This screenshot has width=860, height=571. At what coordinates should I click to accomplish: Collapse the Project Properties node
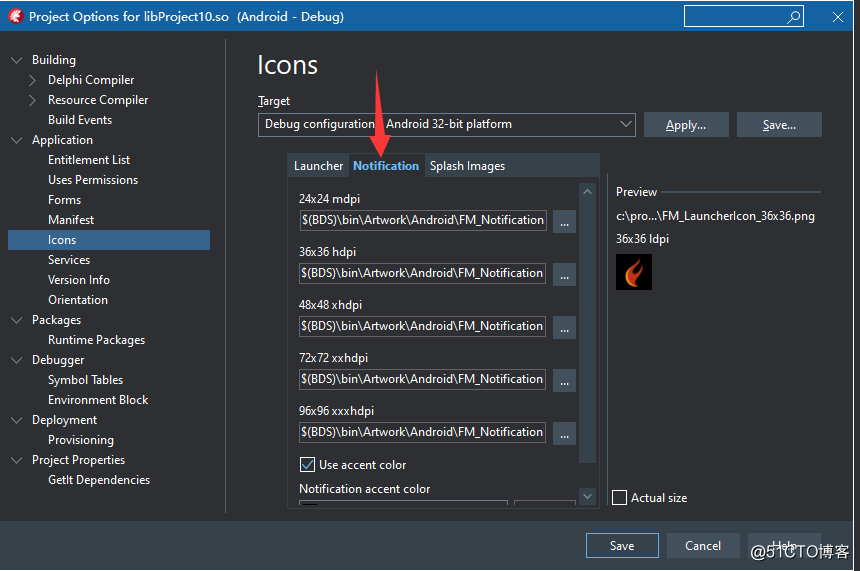pyautogui.click(x=17, y=460)
